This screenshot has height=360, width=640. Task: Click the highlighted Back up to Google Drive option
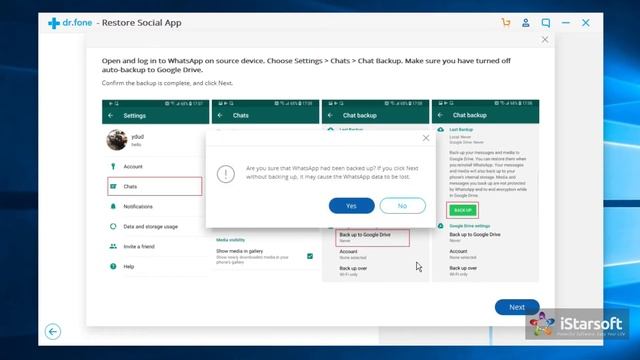372,238
